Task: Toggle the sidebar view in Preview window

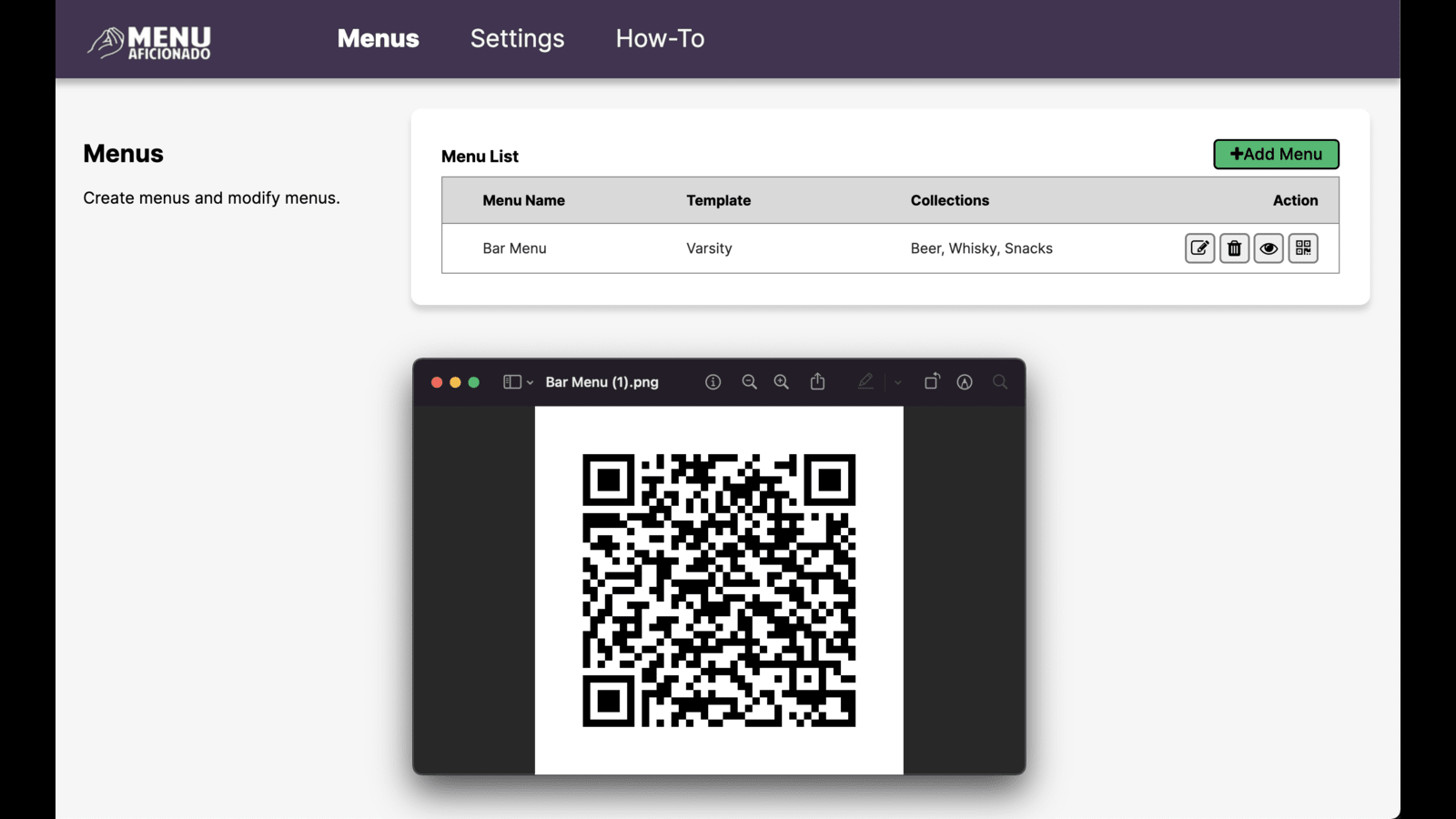Action: point(512,382)
